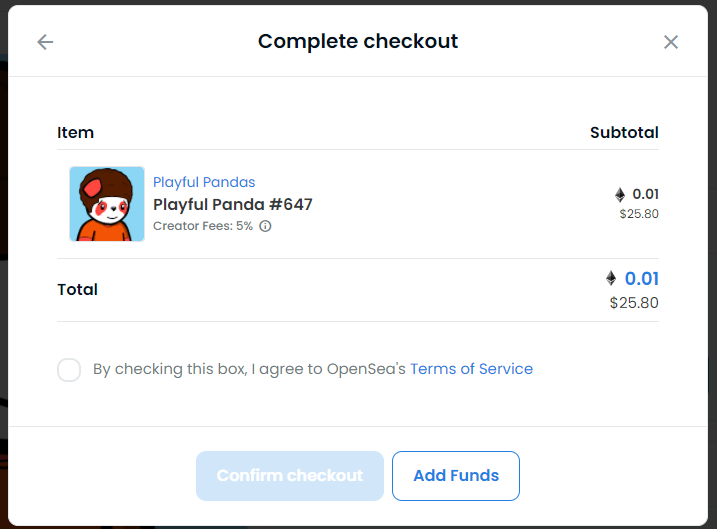Check the Terms of Service agreement box
Viewport: 717px width, 529px height.
(69, 369)
